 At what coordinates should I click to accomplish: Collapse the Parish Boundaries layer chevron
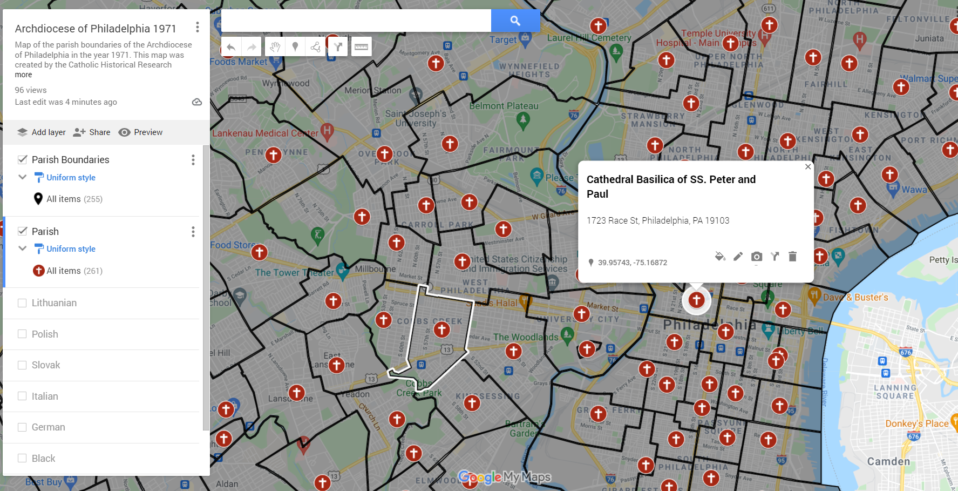[x=23, y=178]
